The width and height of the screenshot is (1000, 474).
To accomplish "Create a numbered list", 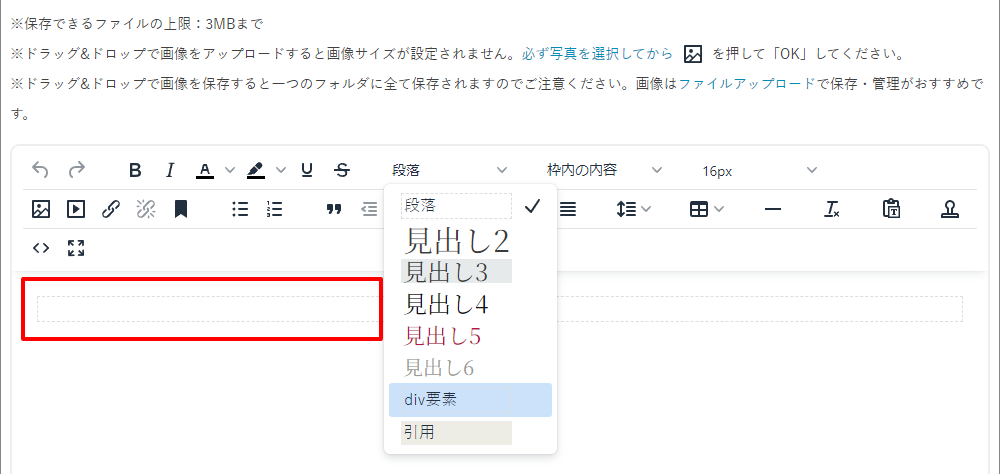I will tap(274, 209).
